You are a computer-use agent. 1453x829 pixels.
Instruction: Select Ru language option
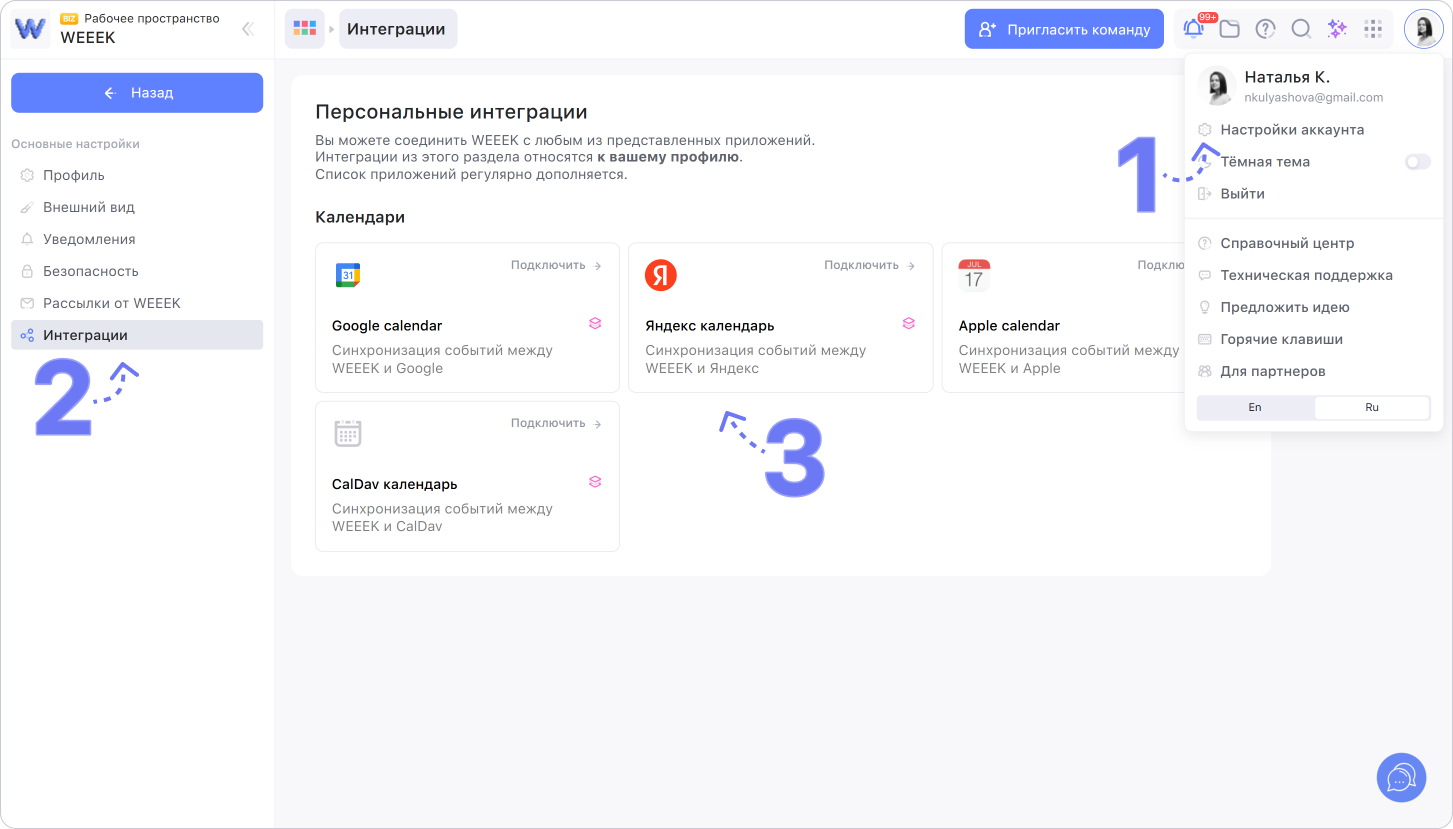[x=1371, y=408]
